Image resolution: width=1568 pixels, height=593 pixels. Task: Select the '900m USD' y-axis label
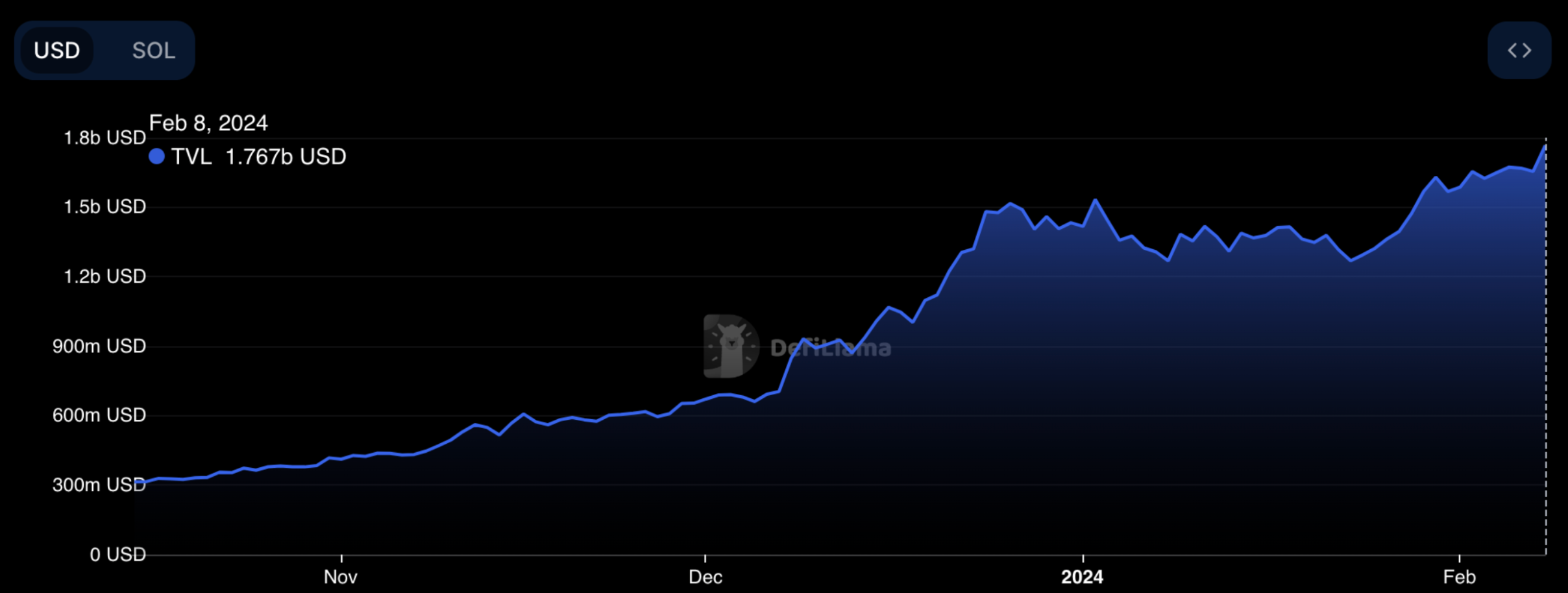pyautogui.click(x=99, y=346)
